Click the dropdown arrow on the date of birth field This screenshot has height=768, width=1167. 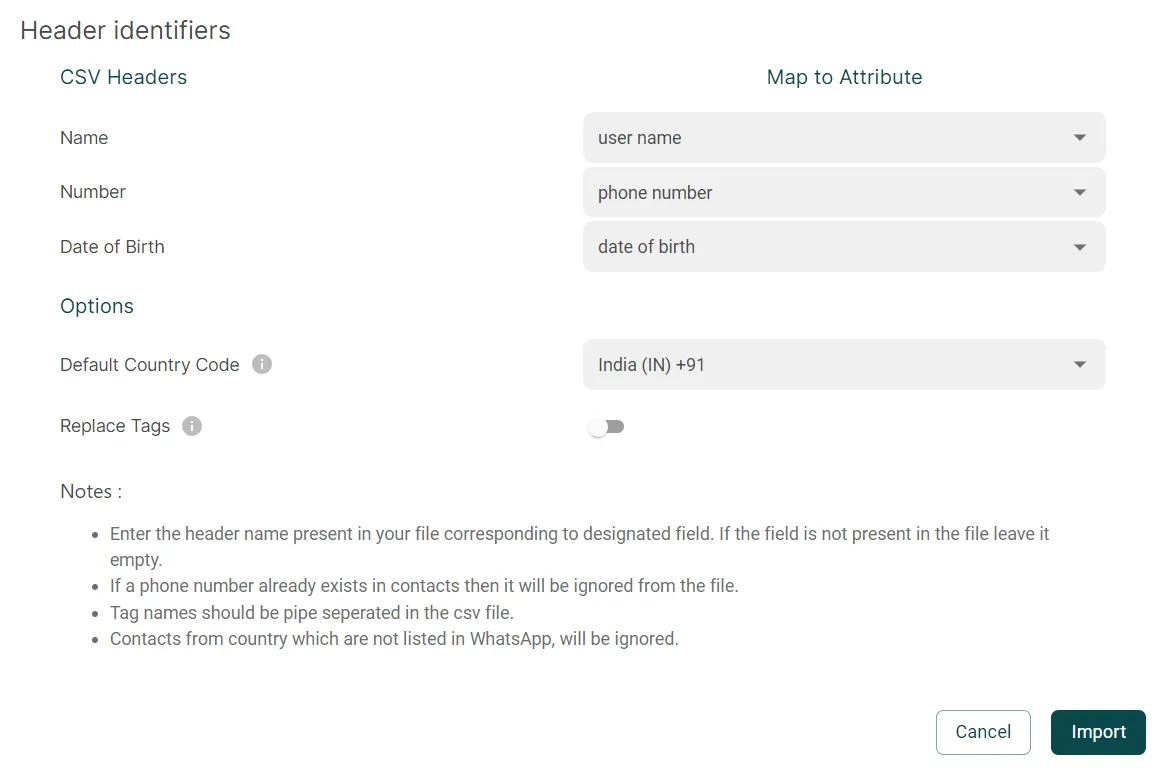pos(1079,247)
